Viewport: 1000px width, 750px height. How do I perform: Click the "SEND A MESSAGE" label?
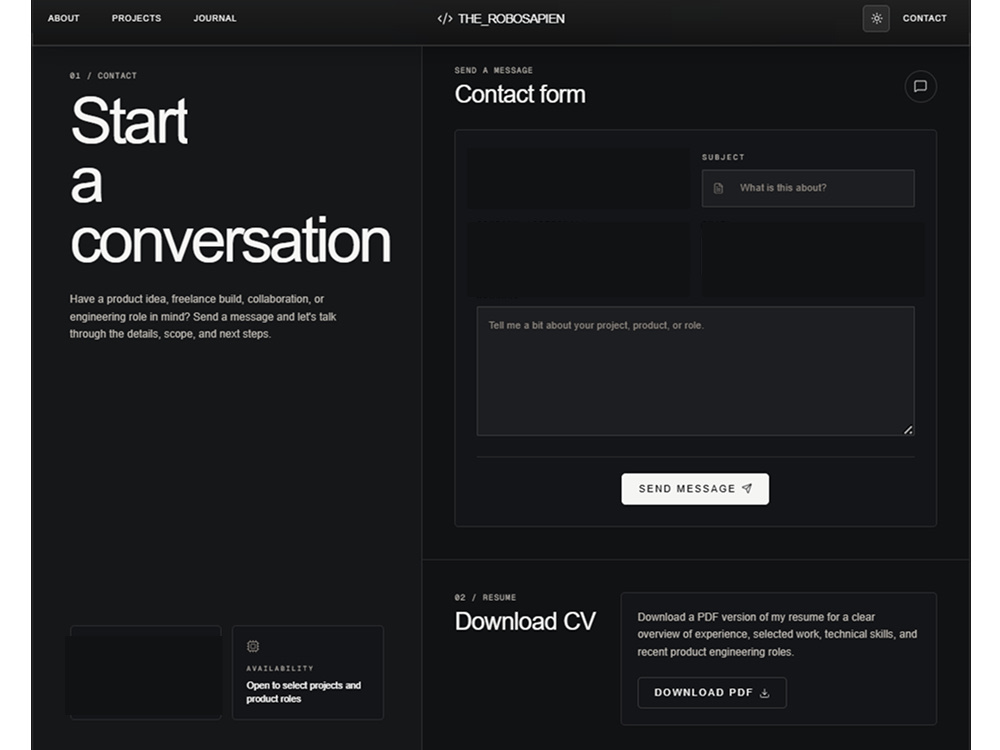point(494,70)
